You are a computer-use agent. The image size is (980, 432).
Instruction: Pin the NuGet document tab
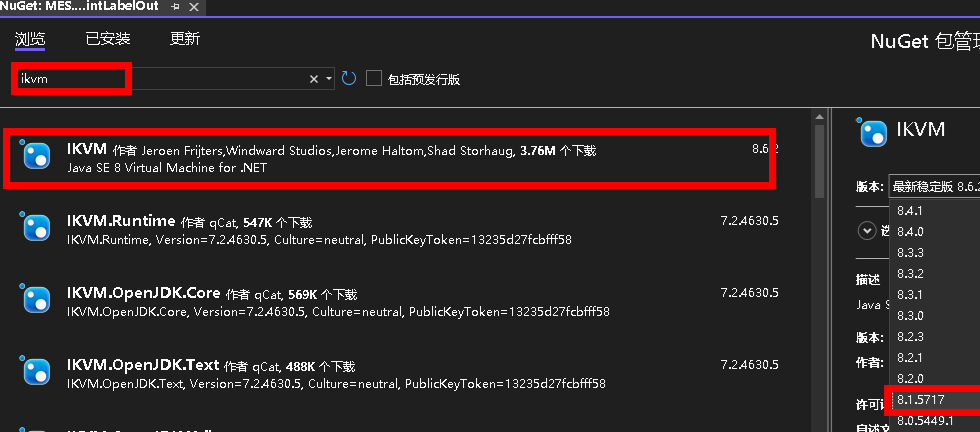pos(175,7)
